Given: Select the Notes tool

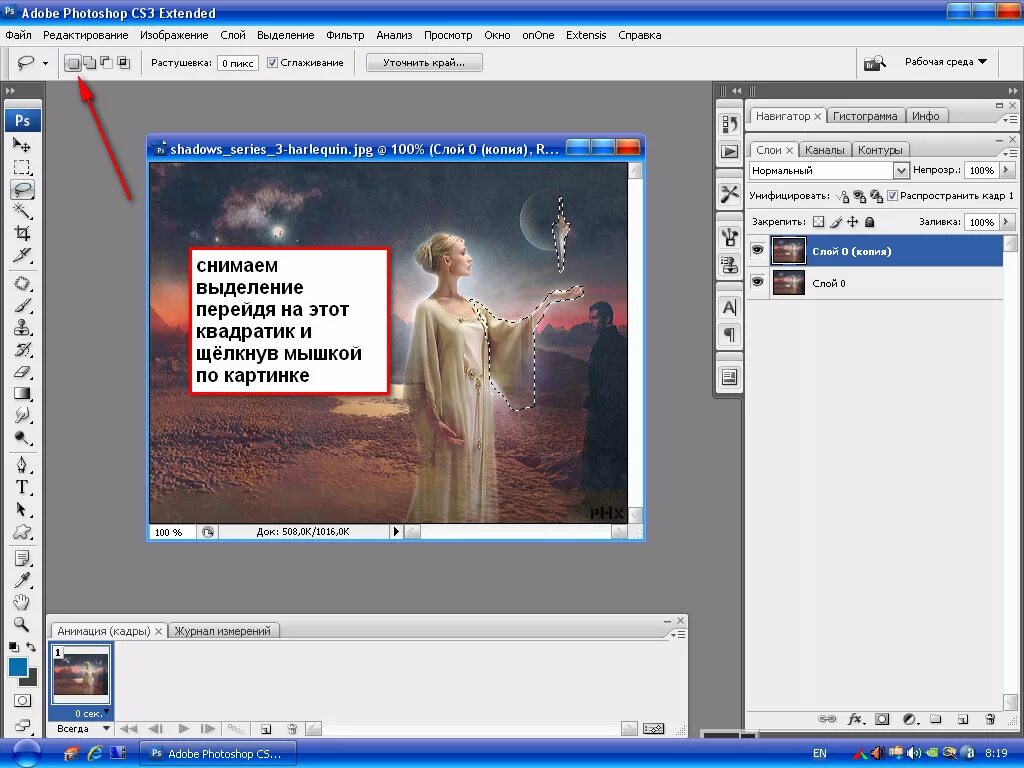Looking at the screenshot, I should [22, 558].
